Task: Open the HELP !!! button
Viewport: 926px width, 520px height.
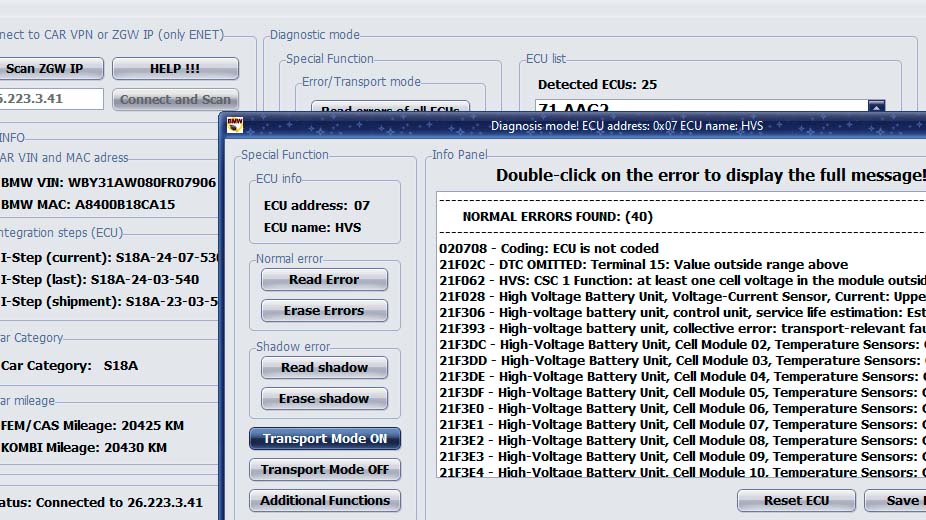Action: 175,68
